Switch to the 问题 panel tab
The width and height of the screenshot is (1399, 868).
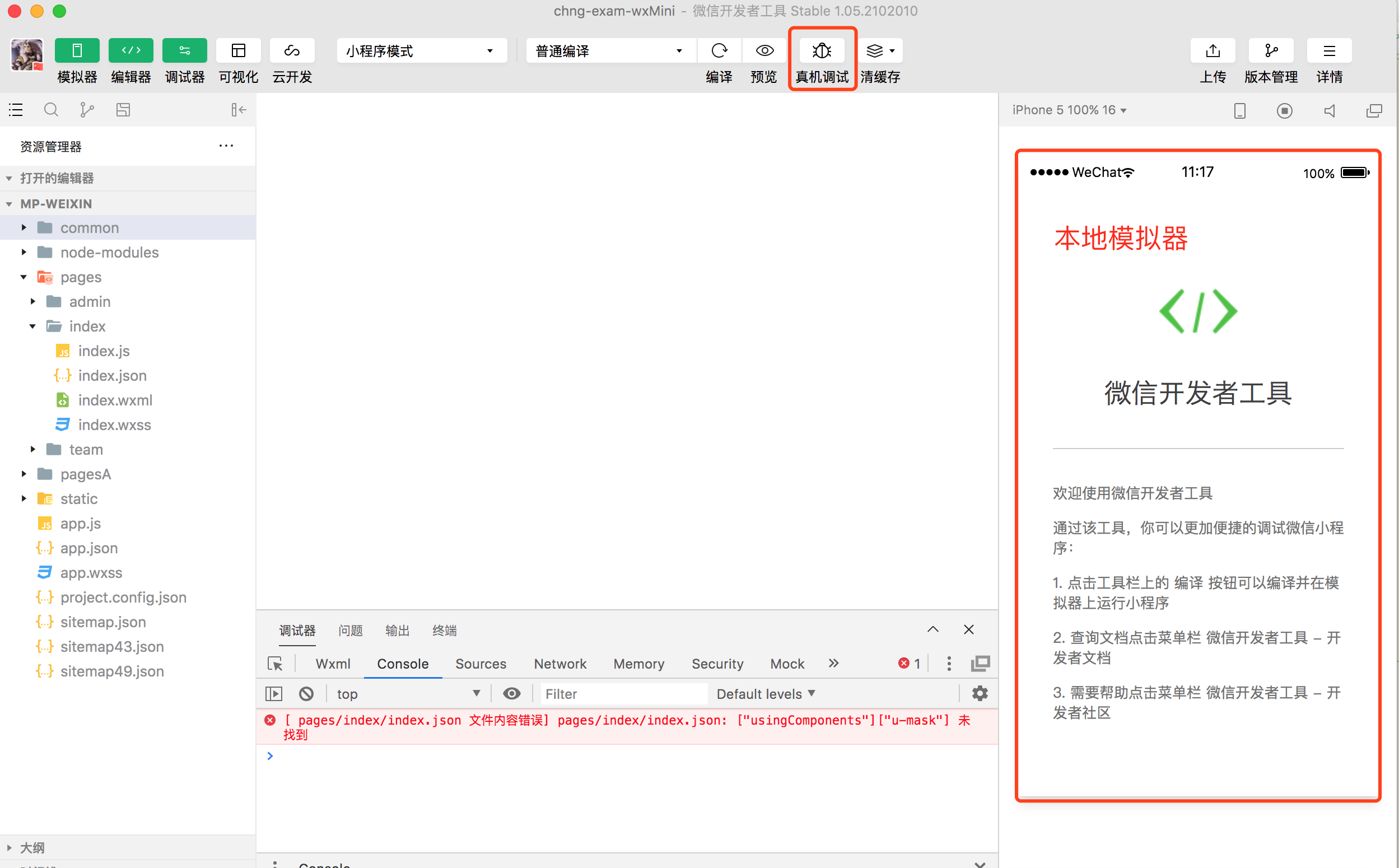click(x=350, y=631)
